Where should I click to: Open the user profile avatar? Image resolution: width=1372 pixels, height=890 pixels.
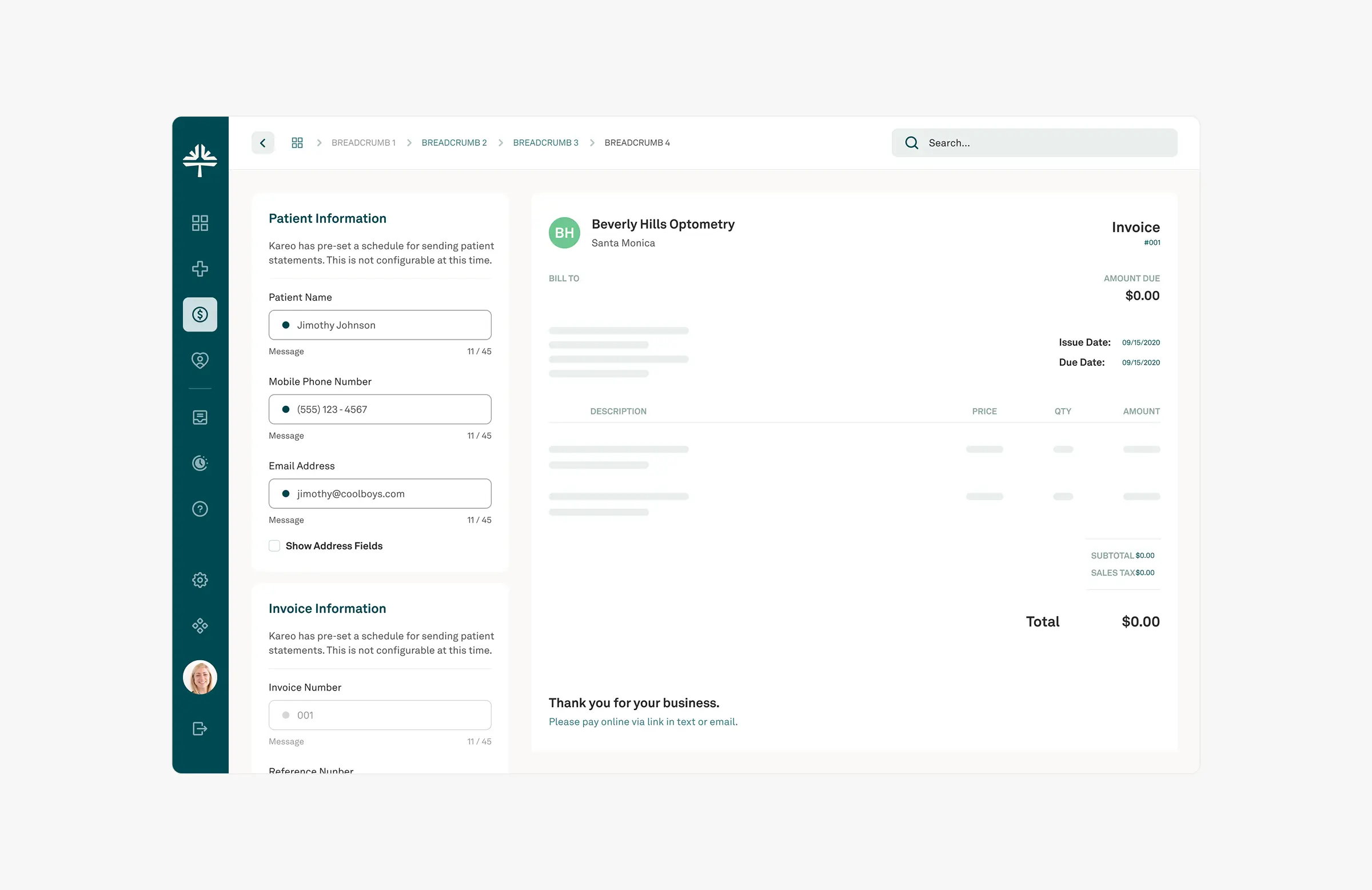(x=200, y=677)
